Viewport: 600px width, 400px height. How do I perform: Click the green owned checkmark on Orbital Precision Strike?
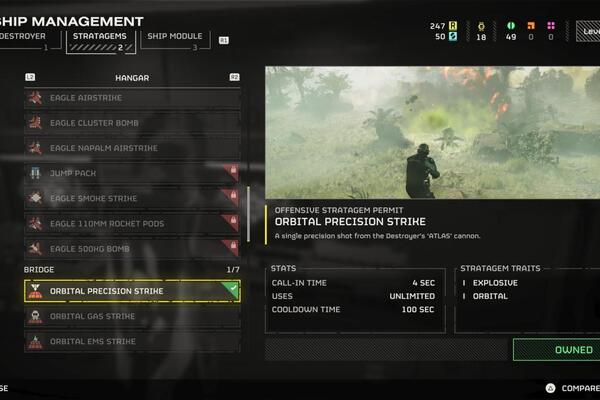click(x=232, y=287)
